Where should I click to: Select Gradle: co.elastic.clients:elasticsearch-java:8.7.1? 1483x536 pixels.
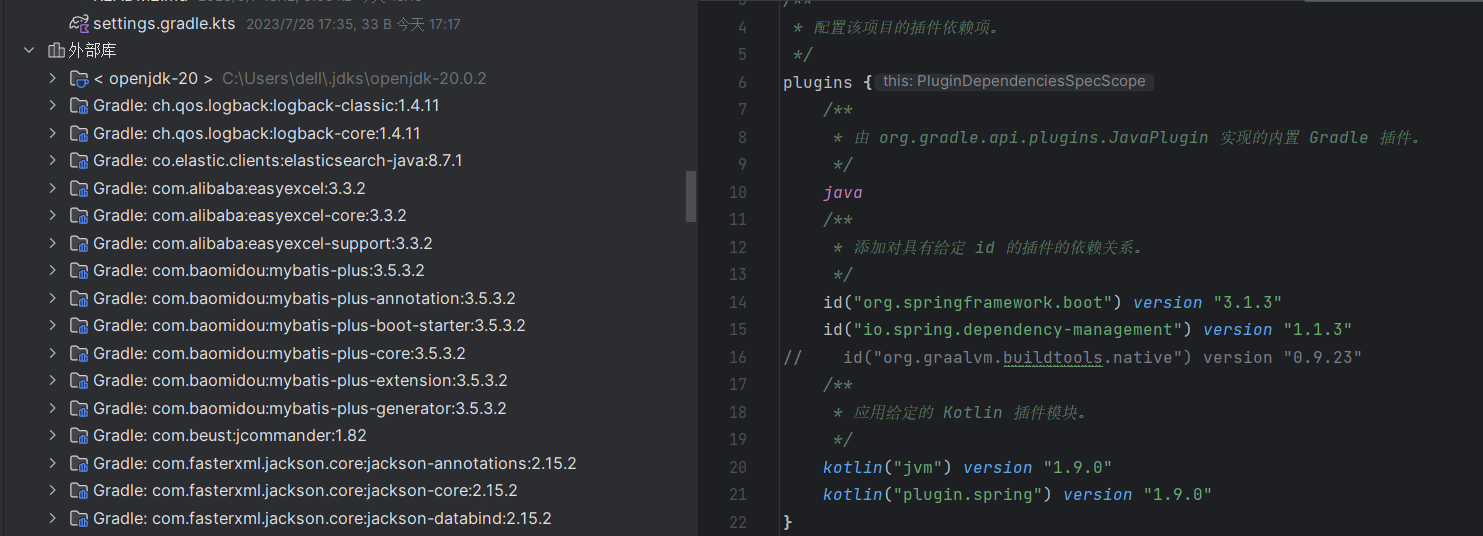(277, 160)
